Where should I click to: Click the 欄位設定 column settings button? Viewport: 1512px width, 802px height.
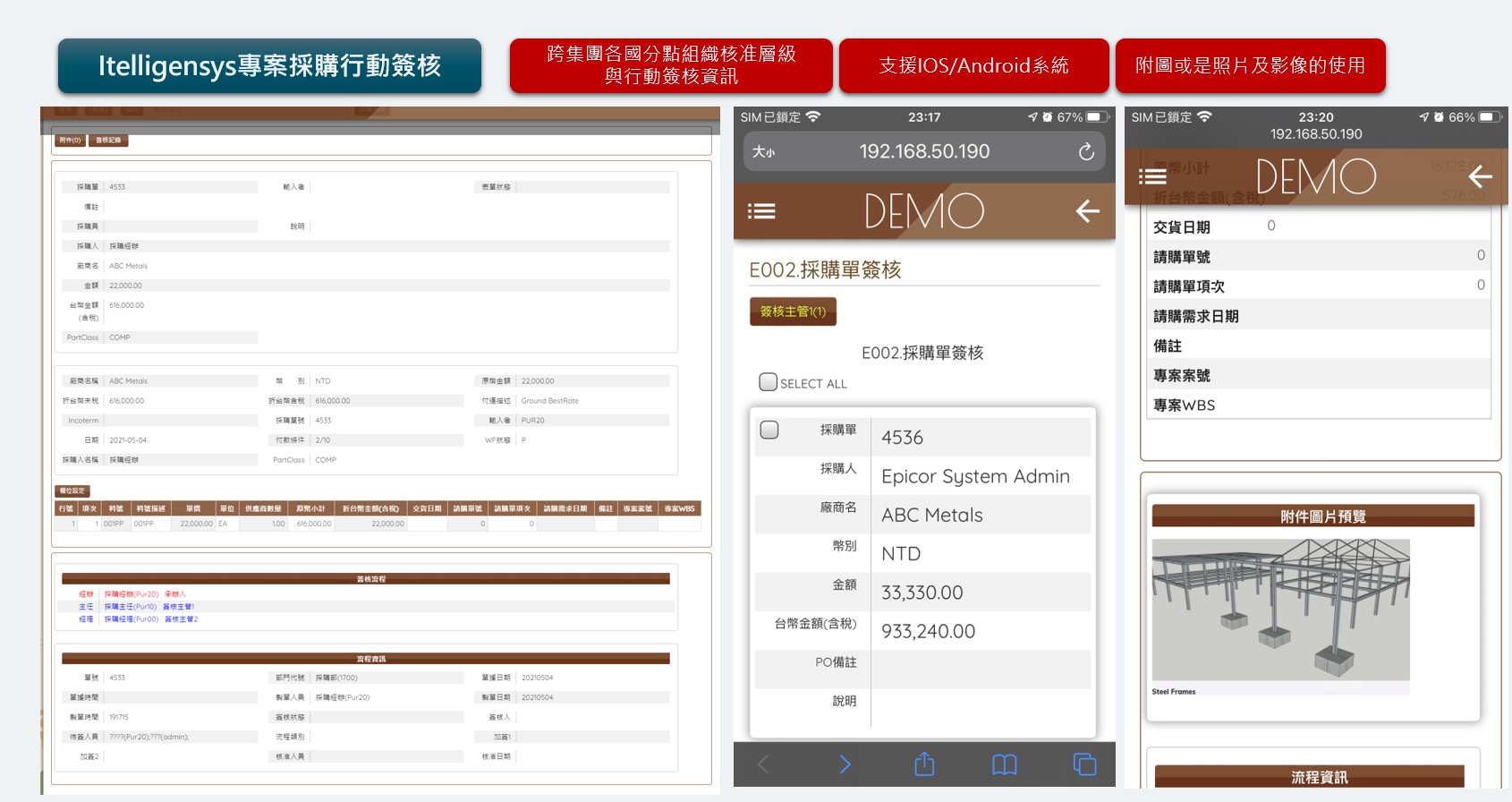click(72, 491)
